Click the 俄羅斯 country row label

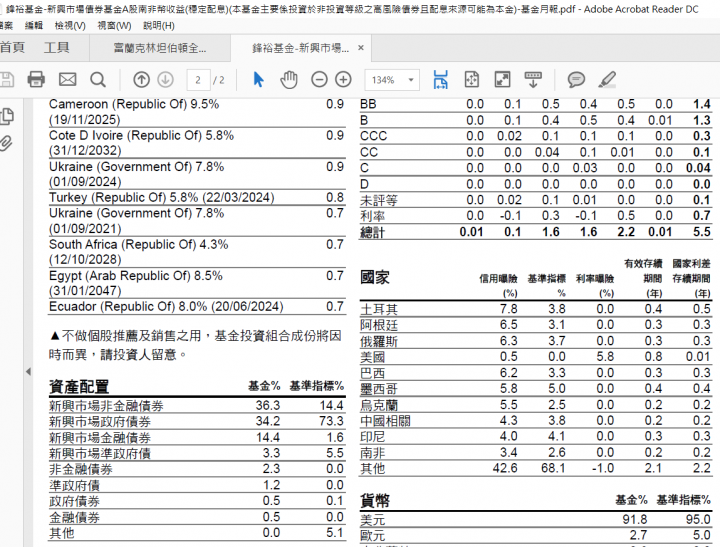(379, 341)
